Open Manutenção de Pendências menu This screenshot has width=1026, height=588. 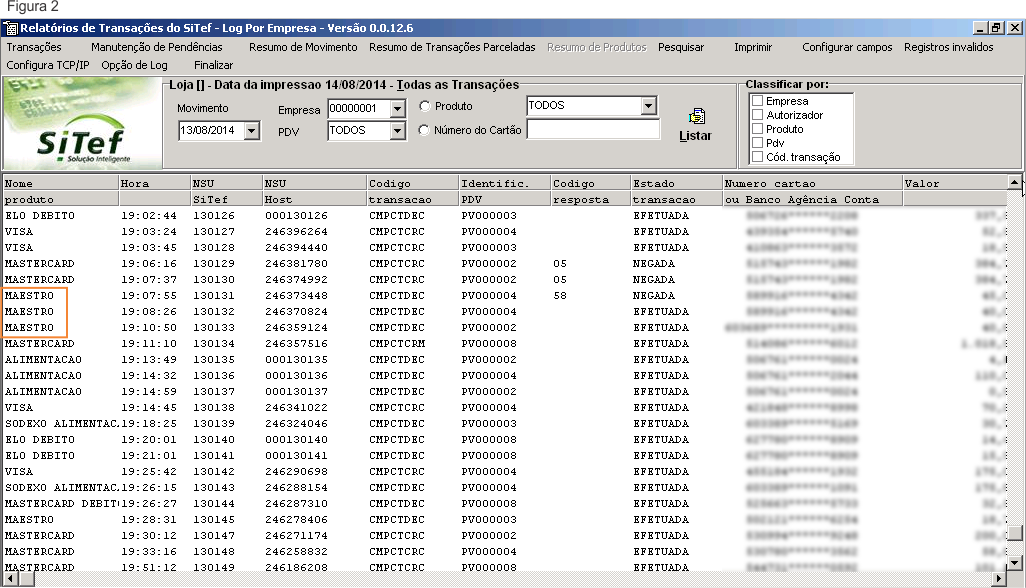(x=157, y=47)
